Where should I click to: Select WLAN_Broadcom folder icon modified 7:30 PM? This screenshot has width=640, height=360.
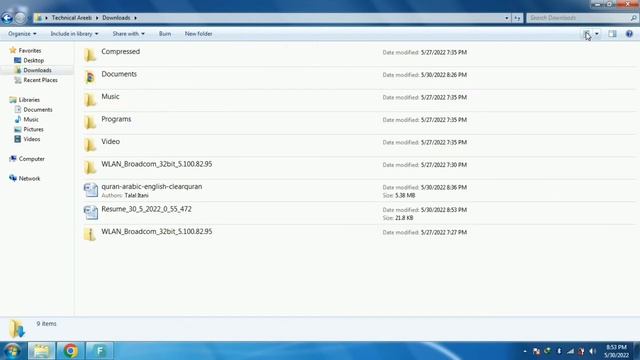coord(90,167)
